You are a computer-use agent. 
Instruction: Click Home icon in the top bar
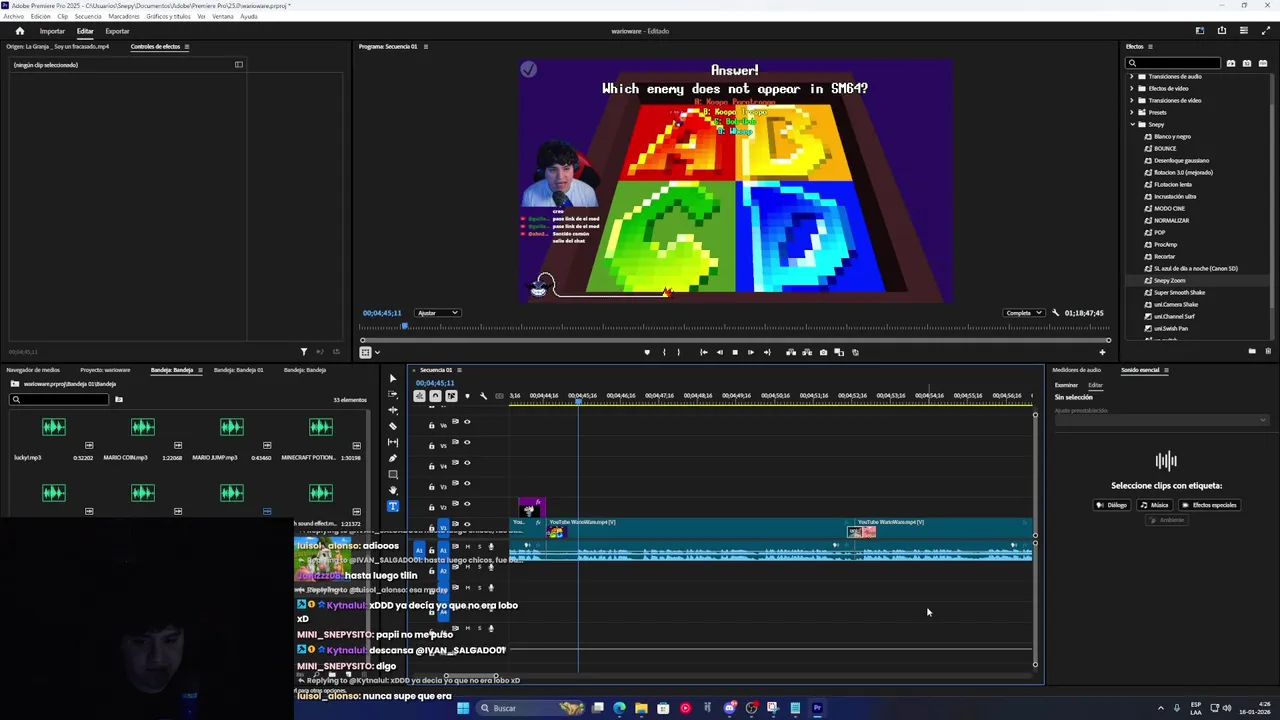click(x=19, y=31)
